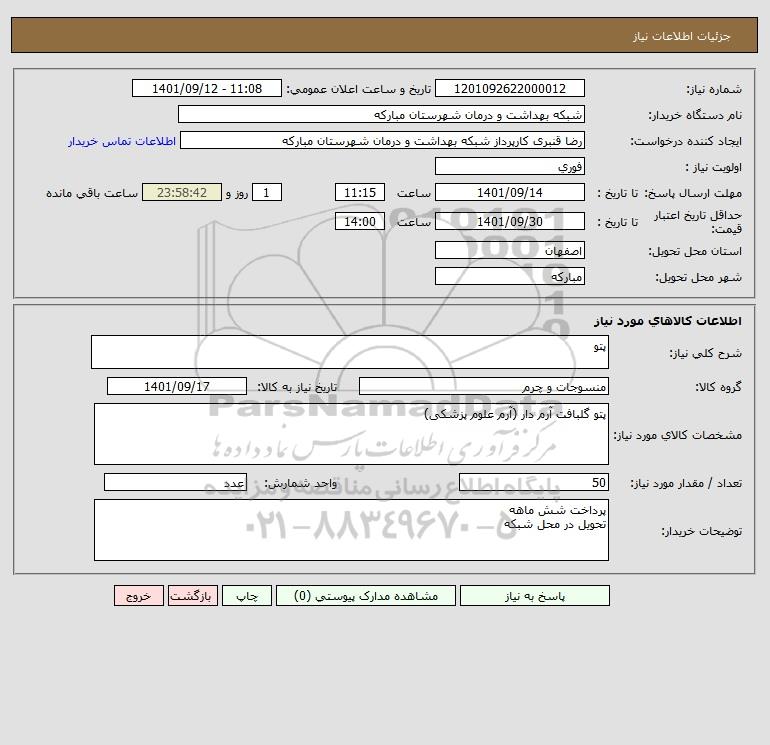Click the label اولویت نیاز

714,167
